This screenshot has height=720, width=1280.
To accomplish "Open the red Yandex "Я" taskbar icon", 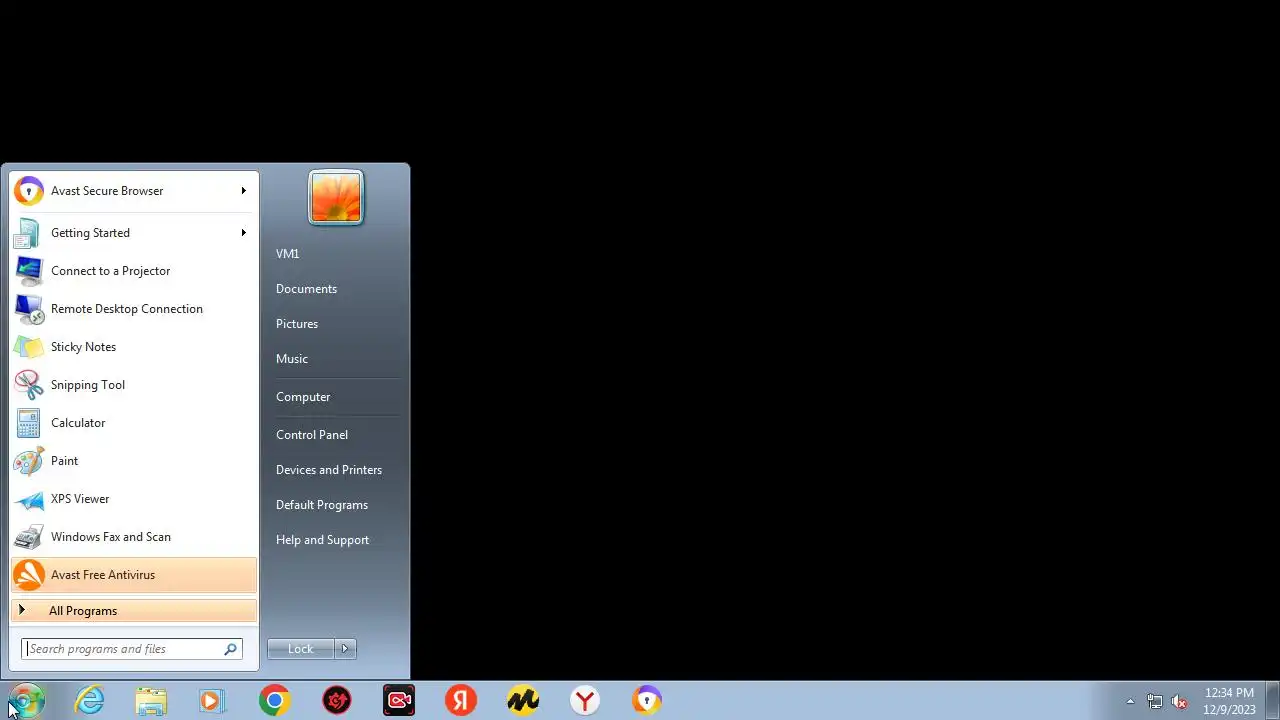I will tap(461, 700).
